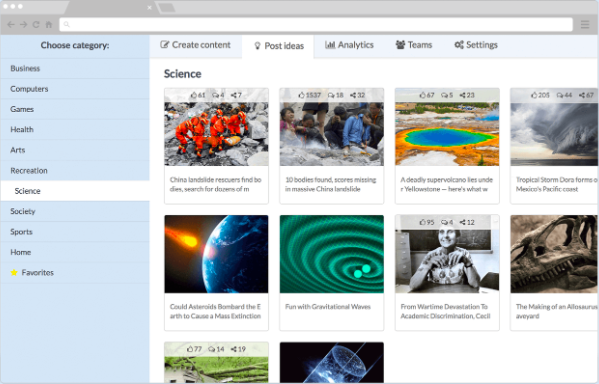This screenshot has height=384, width=599.
Task: Open the Create content tab
Action: pos(196,45)
